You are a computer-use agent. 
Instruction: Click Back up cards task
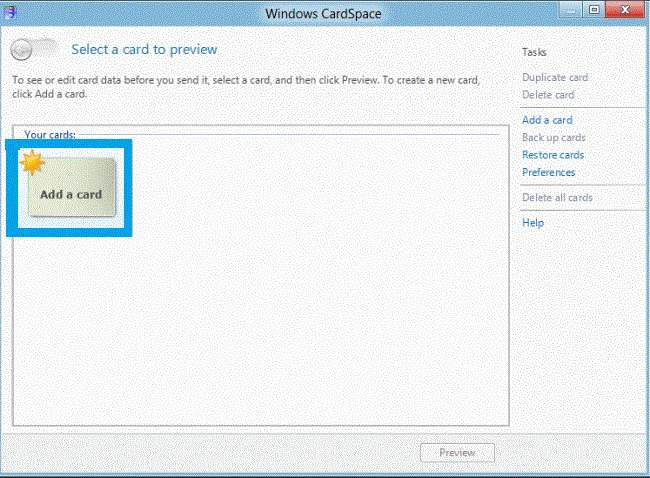554,138
